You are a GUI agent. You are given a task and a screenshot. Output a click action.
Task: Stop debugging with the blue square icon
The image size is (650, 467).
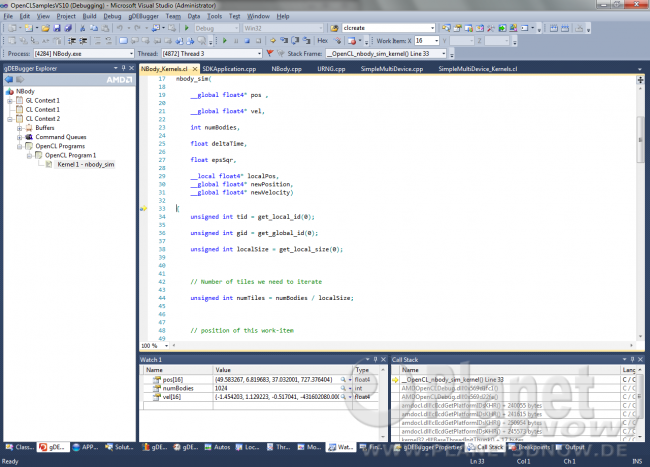coord(247,41)
